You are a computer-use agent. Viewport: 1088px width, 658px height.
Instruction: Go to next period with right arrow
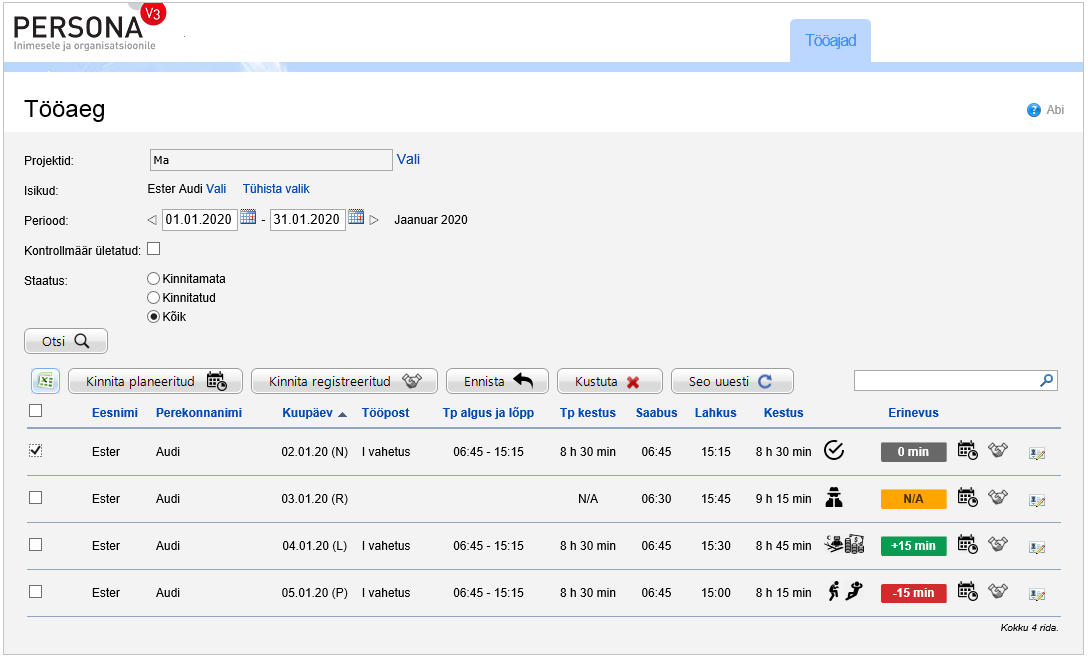click(x=374, y=220)
